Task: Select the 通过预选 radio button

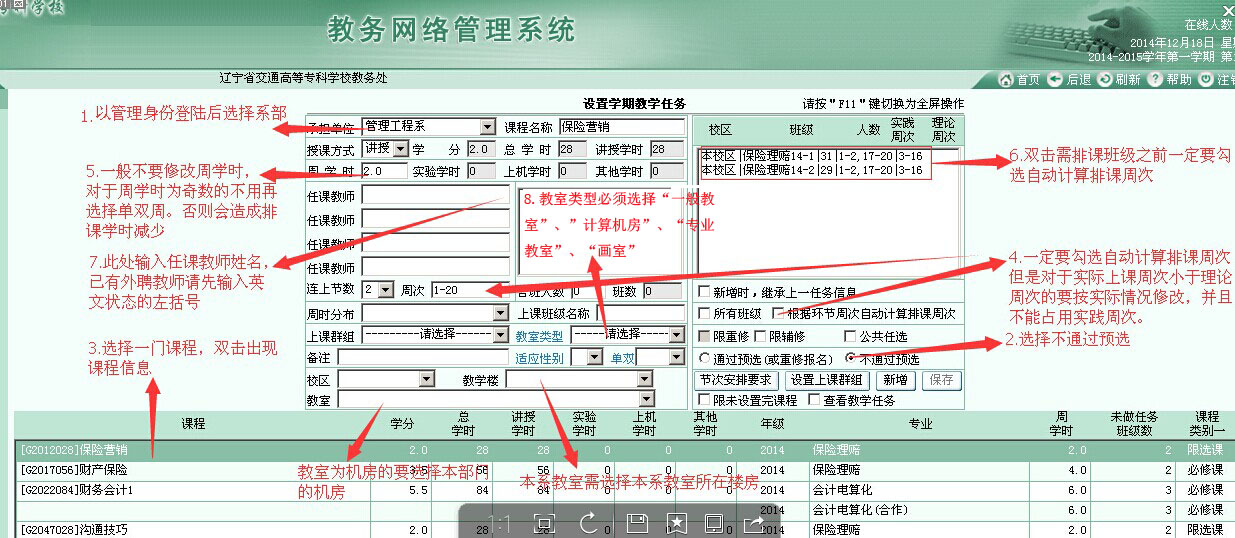Action: (704, 359)
